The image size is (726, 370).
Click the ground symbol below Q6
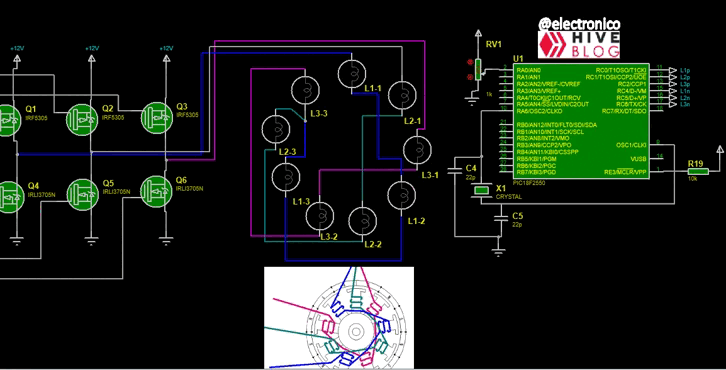[x=166, y=241]
